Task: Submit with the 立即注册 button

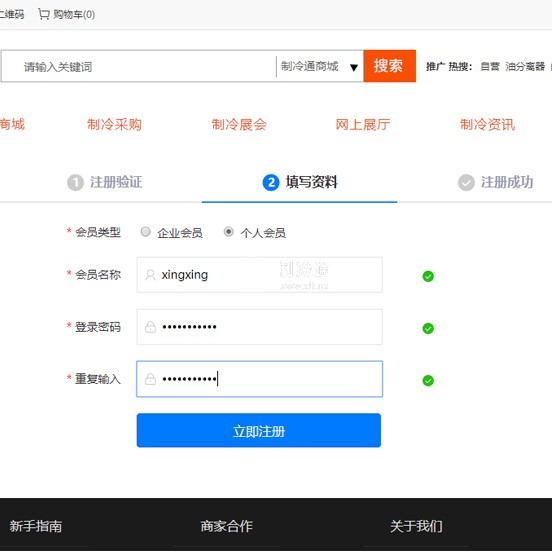Action: [x=259, y=430]
